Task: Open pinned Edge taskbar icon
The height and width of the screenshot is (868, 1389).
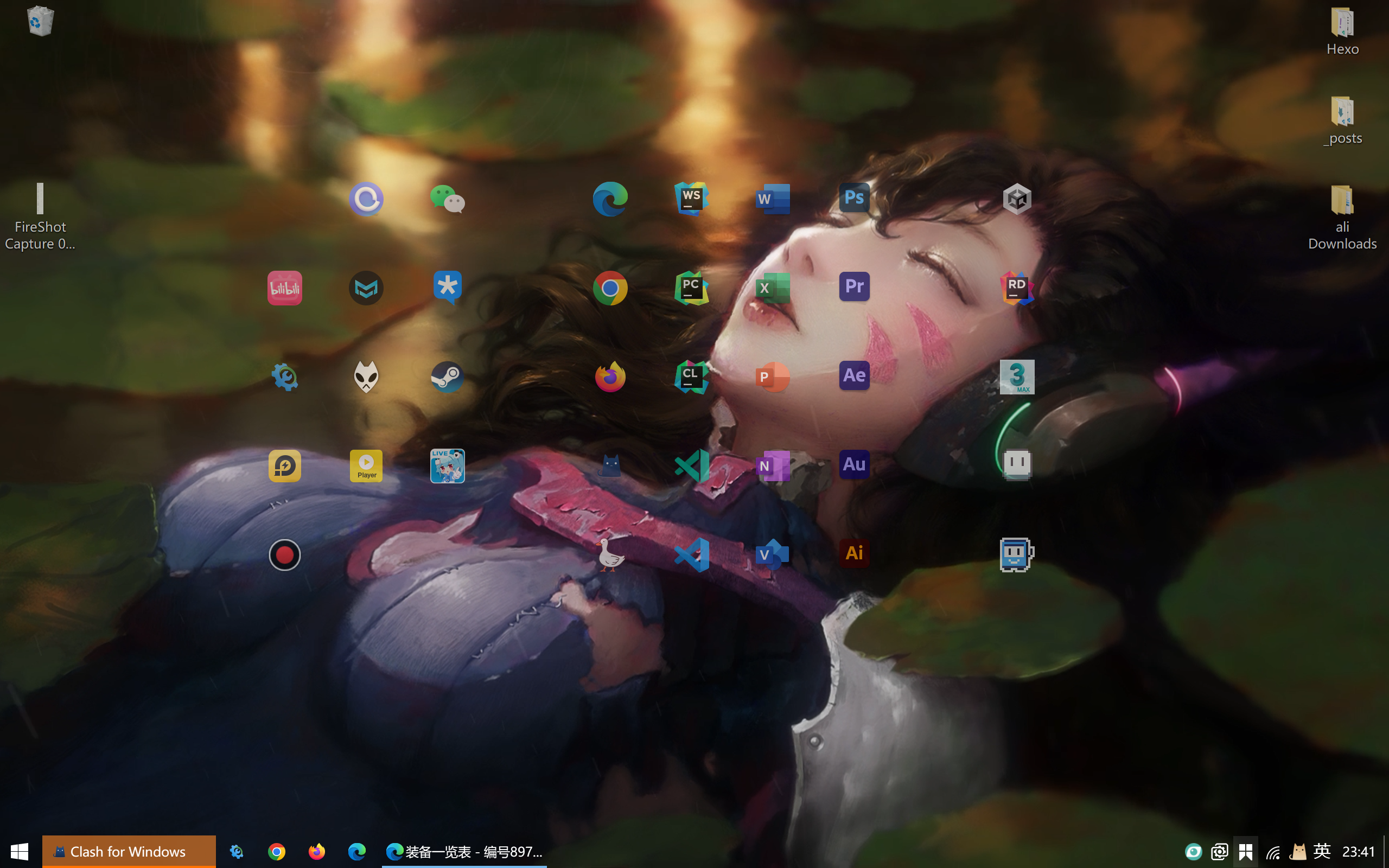Action: [357, 851]
